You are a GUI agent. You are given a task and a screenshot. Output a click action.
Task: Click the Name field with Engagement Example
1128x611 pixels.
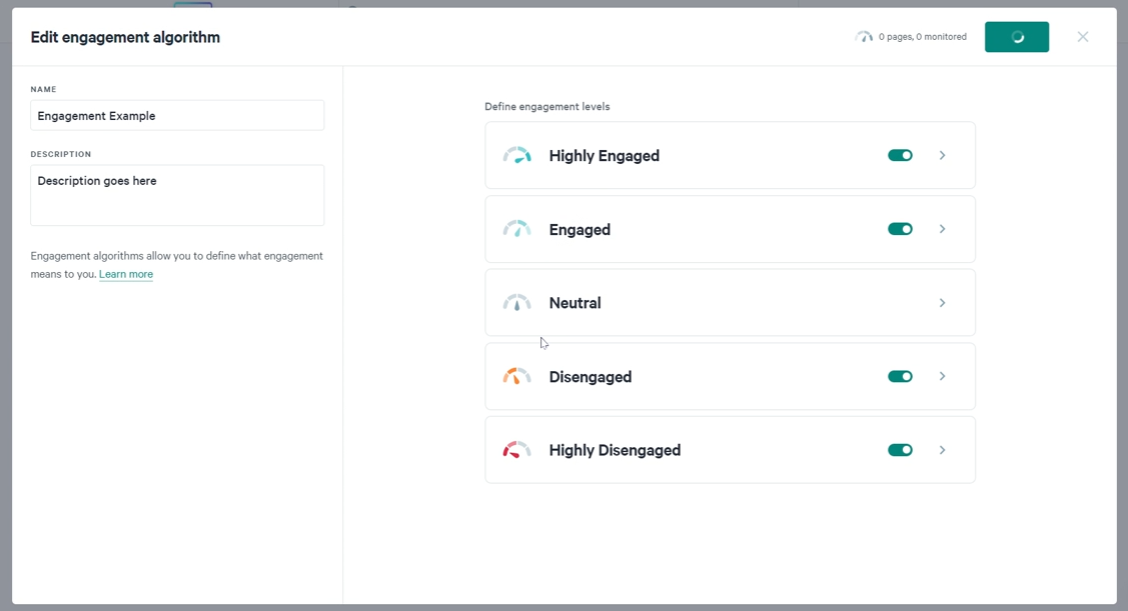(x=177, y=115)
